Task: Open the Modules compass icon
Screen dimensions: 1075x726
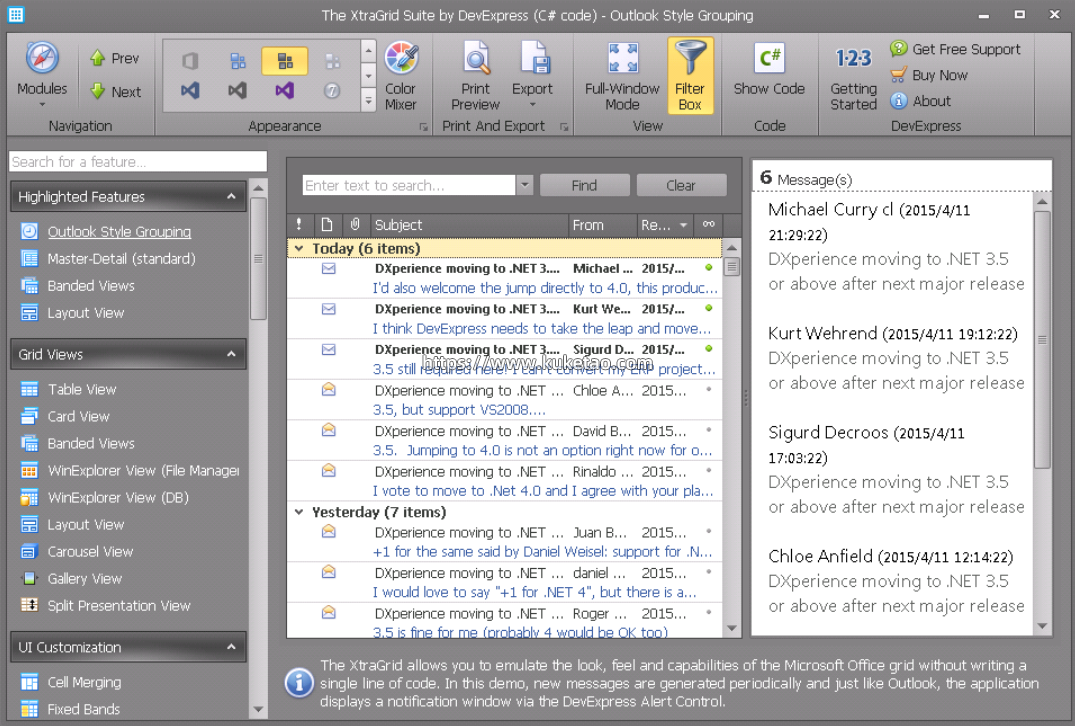Action: pos(42,59)
